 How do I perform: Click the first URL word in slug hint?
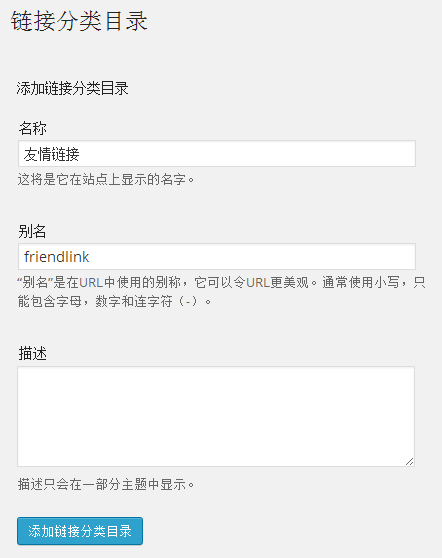(x=91, y=283)
